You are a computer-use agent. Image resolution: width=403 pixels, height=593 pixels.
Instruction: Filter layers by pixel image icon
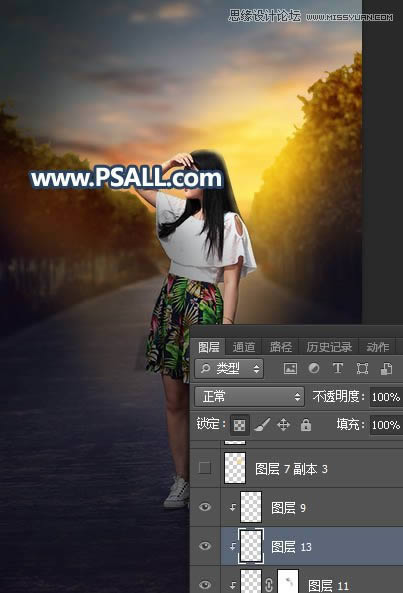click(290, 368)
